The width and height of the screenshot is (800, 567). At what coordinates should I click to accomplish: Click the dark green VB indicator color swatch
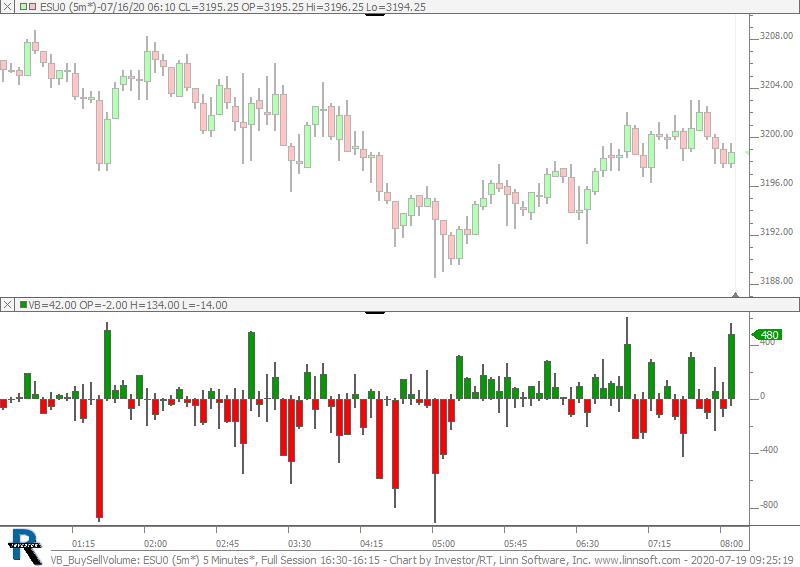(23, 305)
